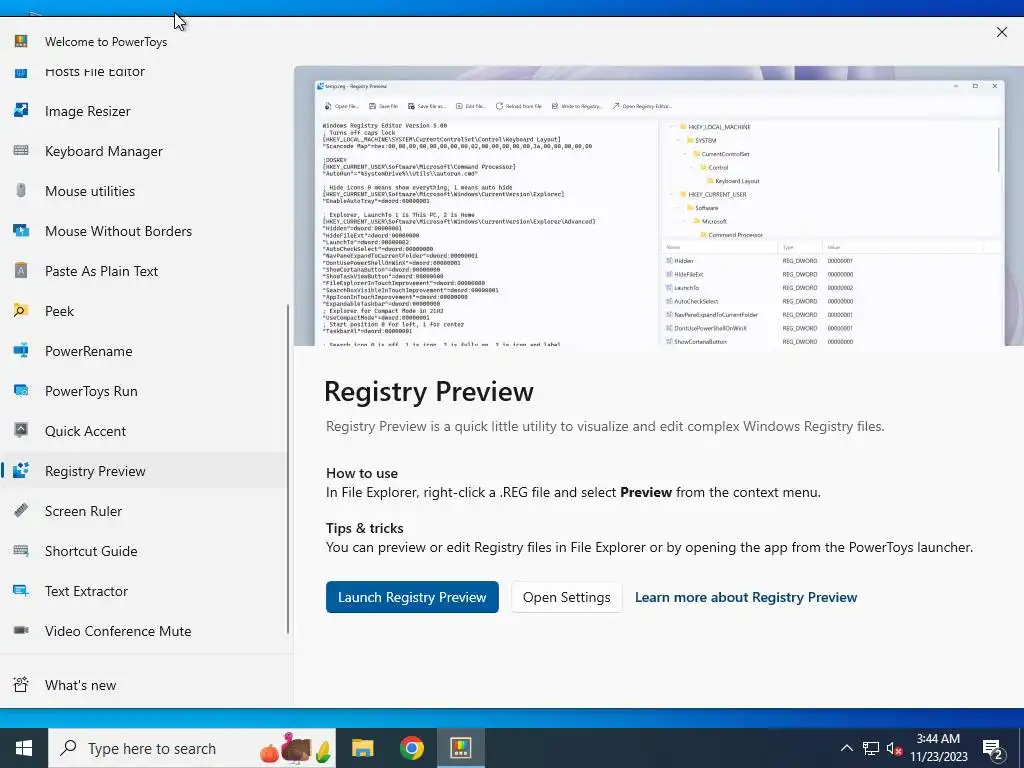
Task: Select Screen Ruler from sidebar
Action: (144, 511)
